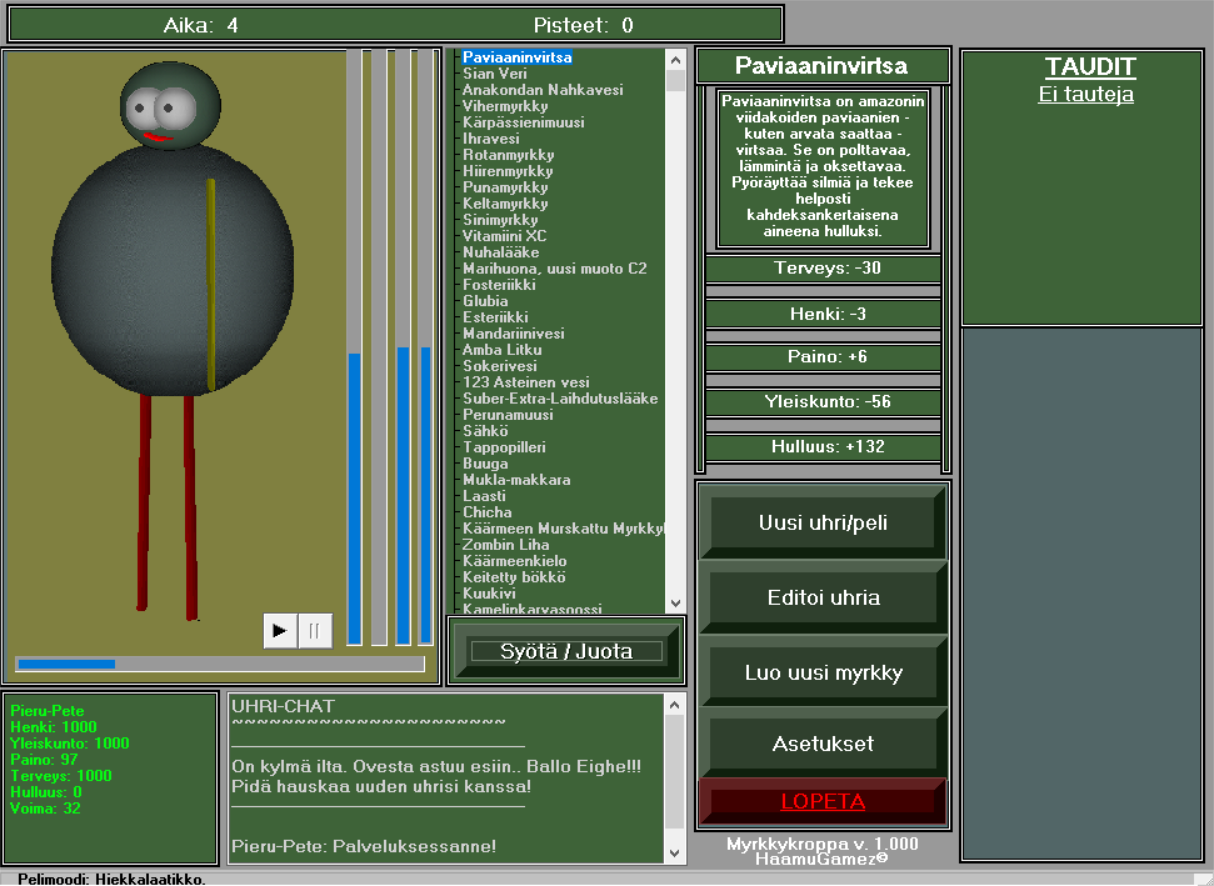Select Esteriikki list item
The image size is (1214, 886).
[x=495, y=317]
